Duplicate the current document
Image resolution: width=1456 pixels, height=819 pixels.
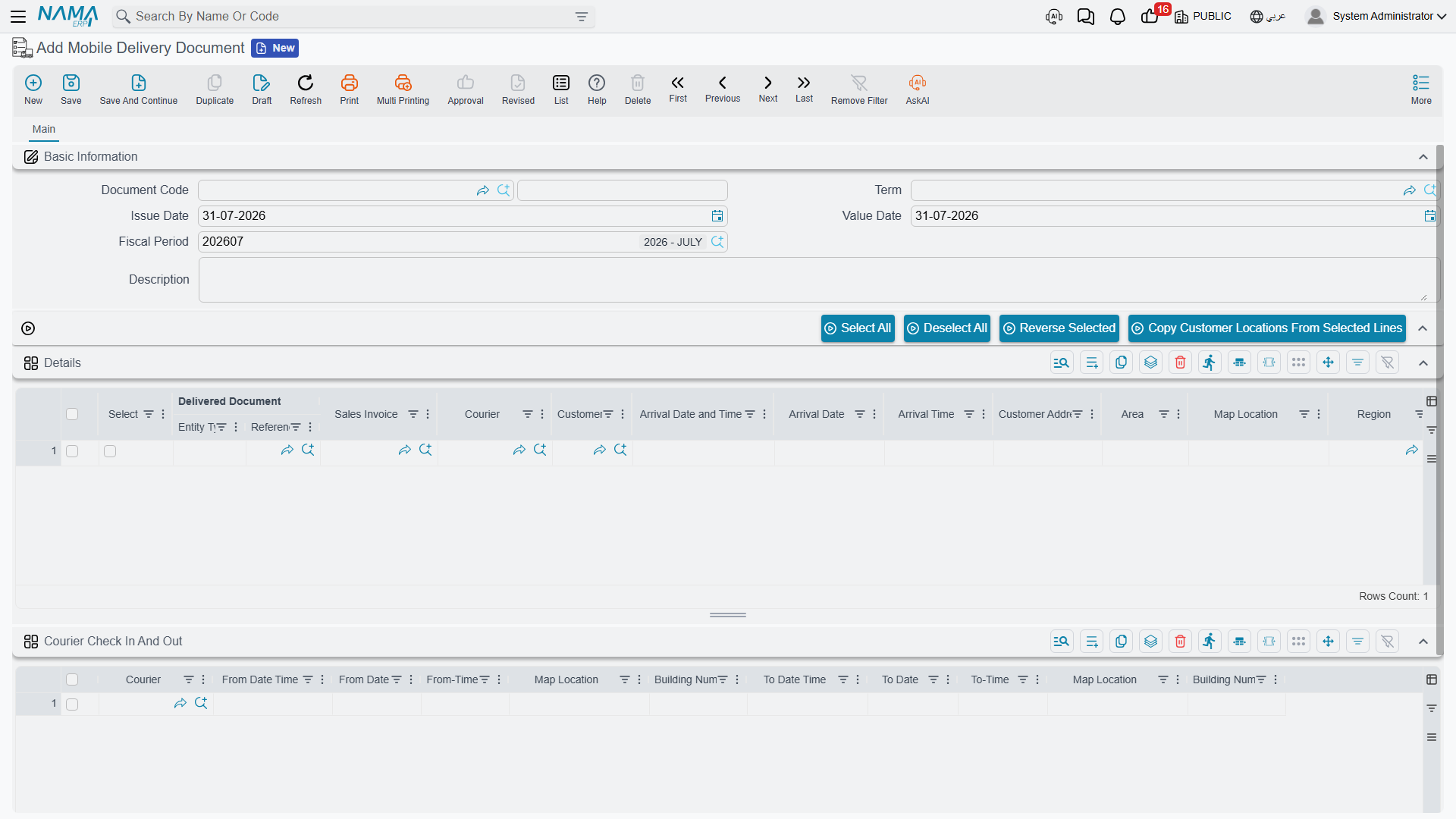tap(215, 89)
